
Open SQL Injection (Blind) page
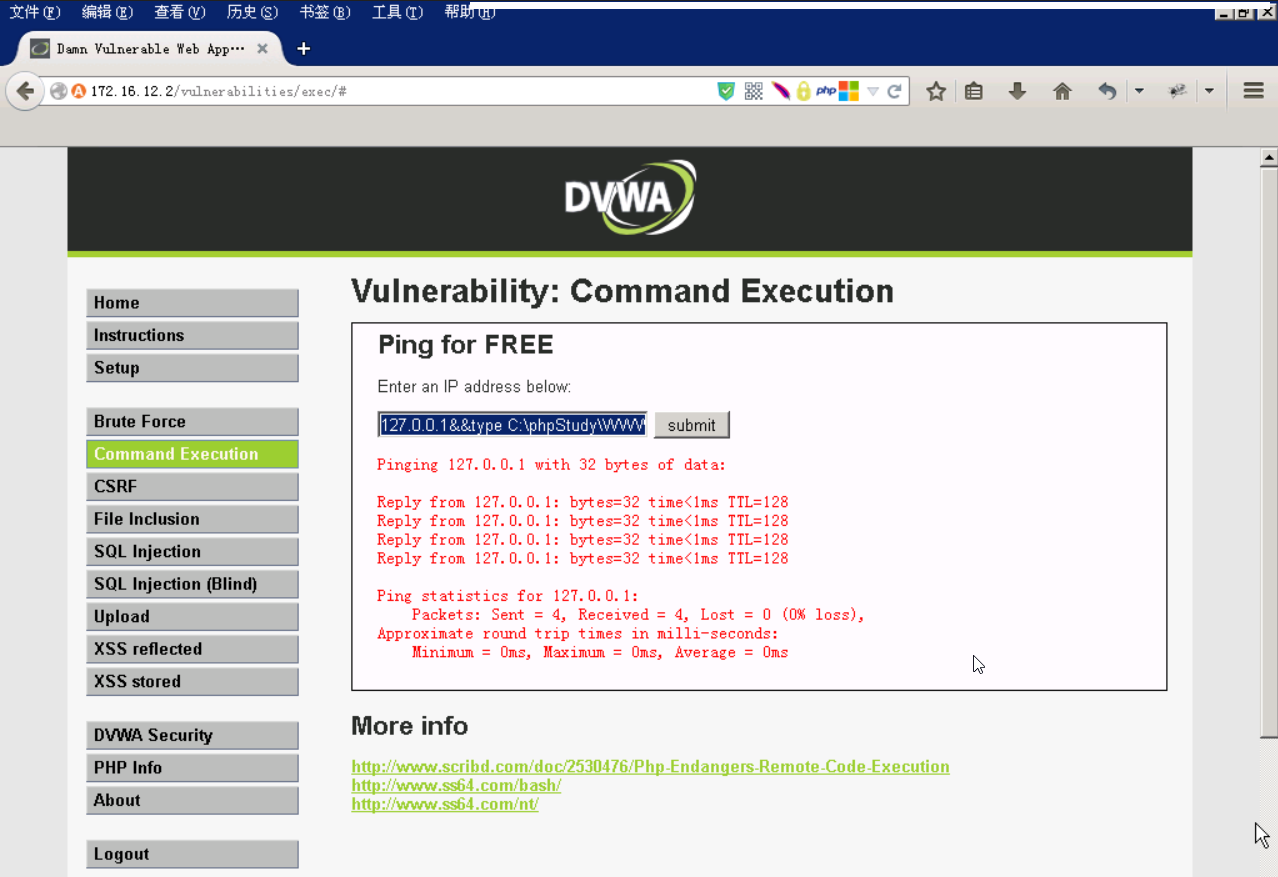[x=192, y=584]
